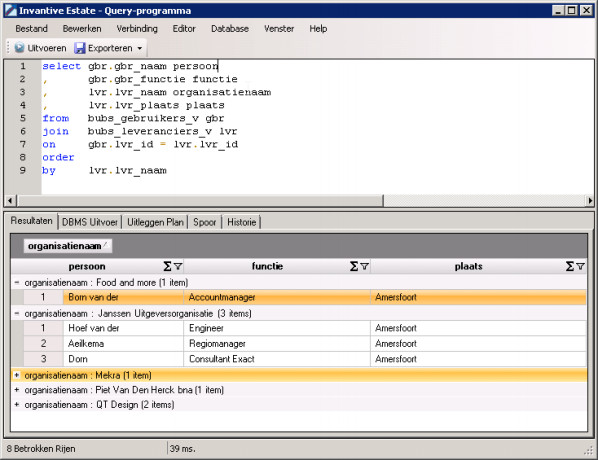This screenshot has width=598, height=460.
Task: Click sum icon in functie column header
Action: [x=354, y=266]
